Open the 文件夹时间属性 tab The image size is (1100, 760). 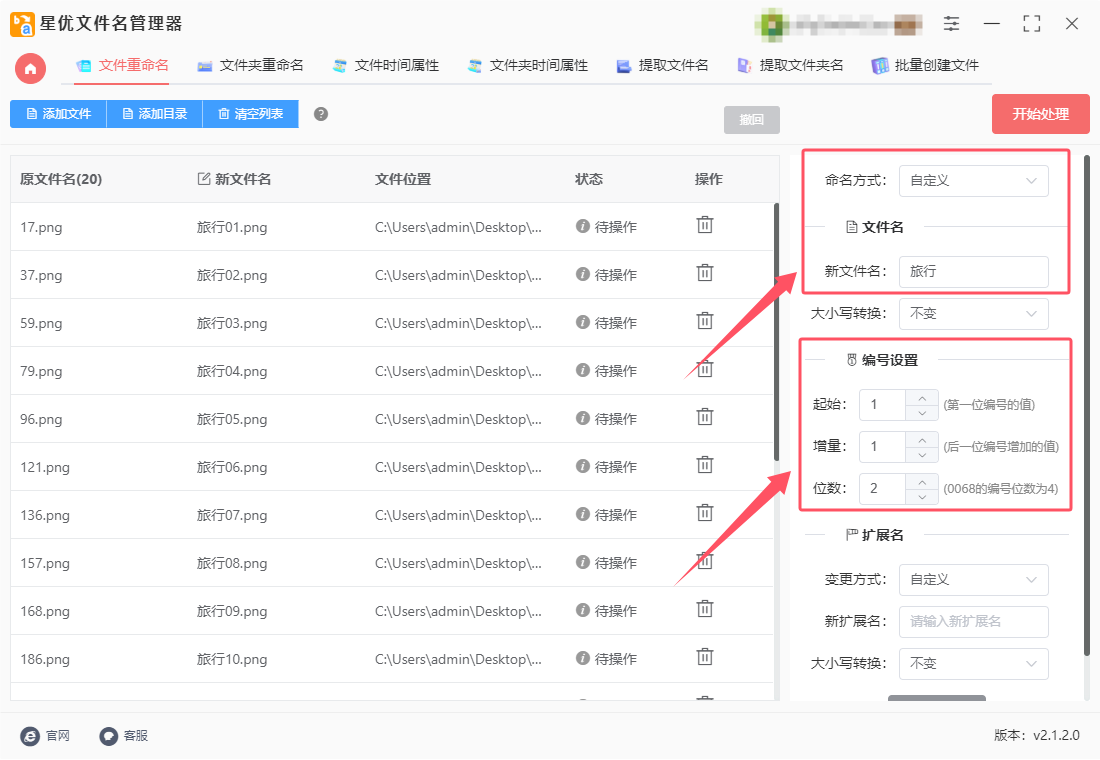528,66
